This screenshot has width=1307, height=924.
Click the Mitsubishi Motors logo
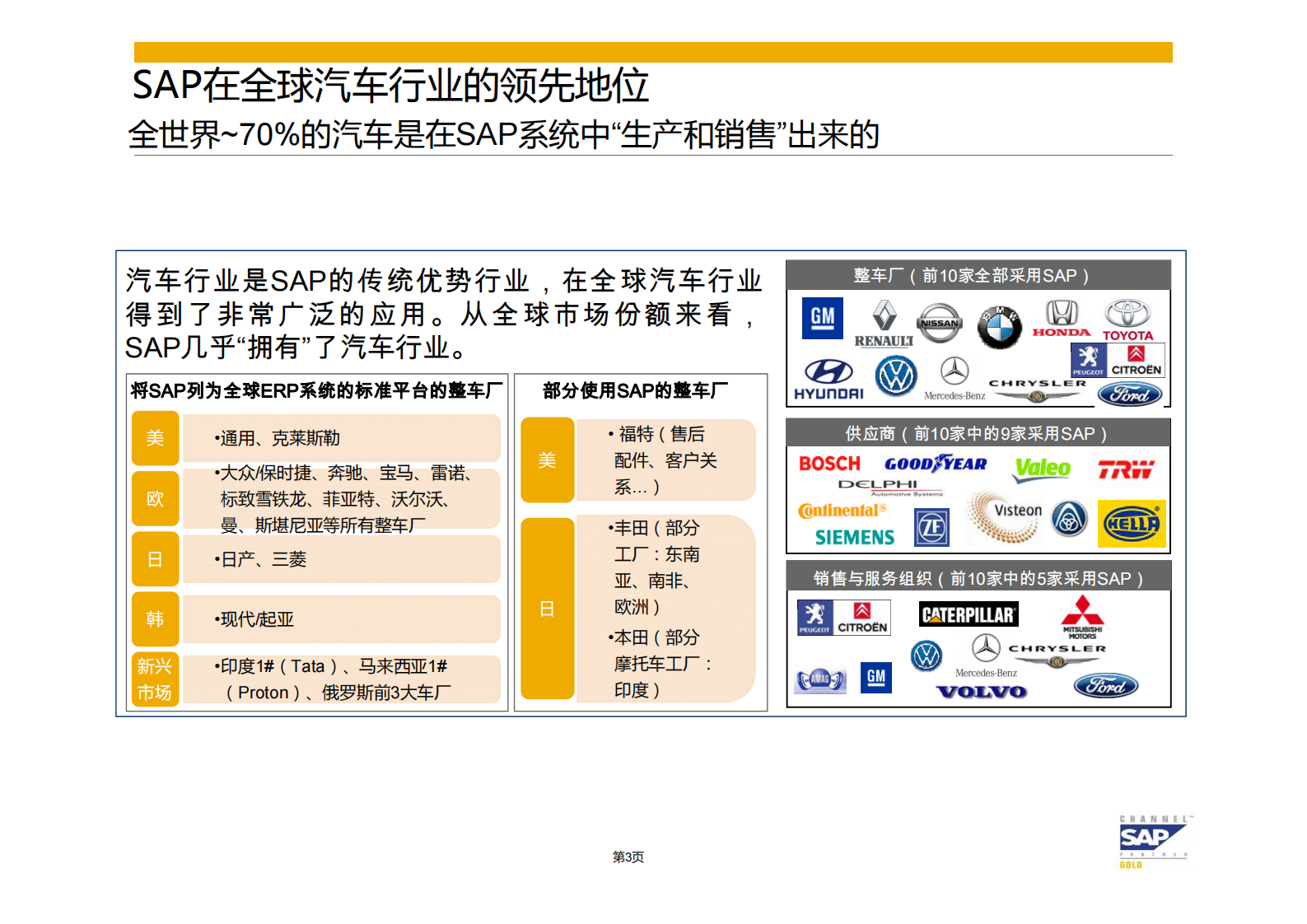tap(1082, 617)
